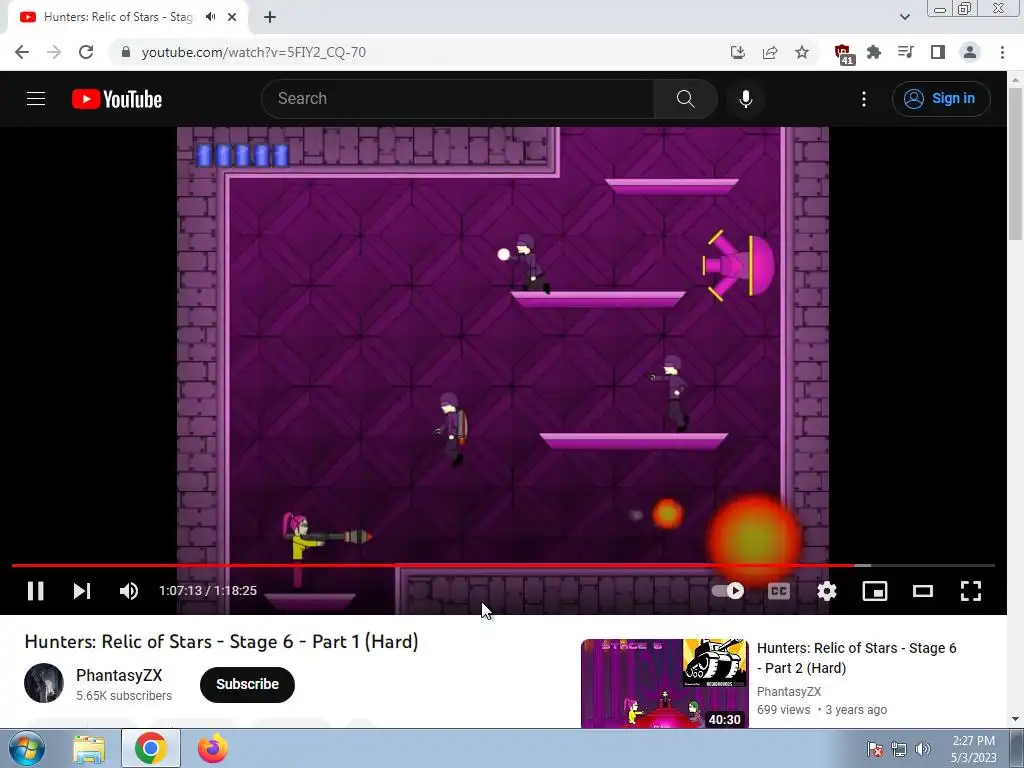Toggle the autoplay switch
Image resolution: width=1024 pixels, height=768 pixels.
coord(728,591)
